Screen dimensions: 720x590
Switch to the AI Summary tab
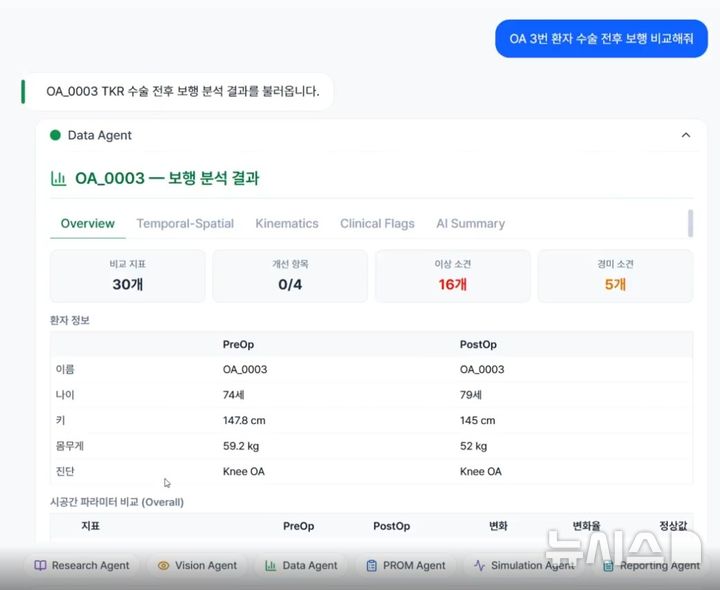[471, 224]
